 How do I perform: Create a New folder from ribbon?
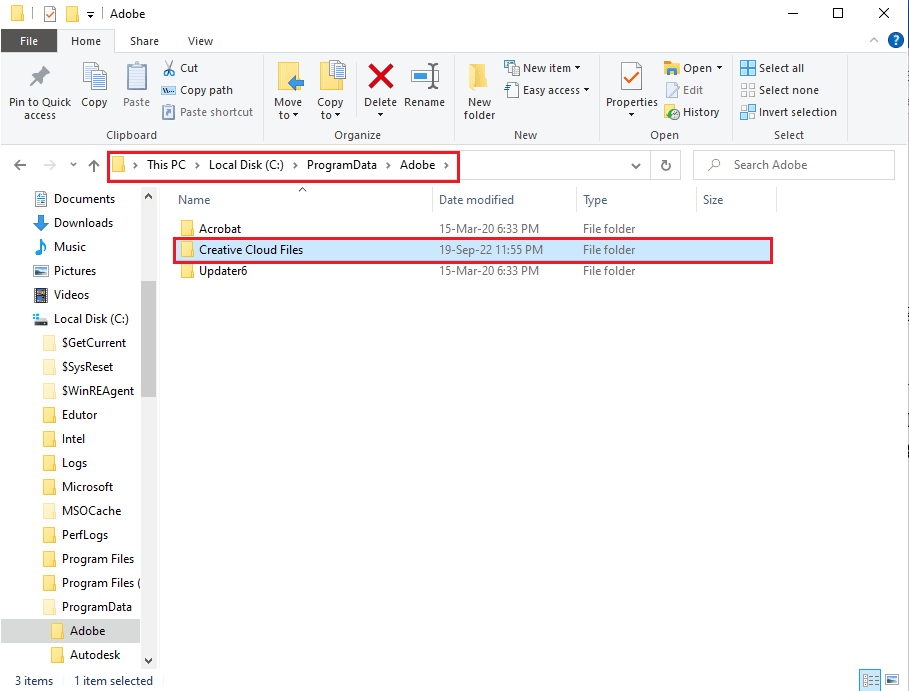click(x=479, y=92)
